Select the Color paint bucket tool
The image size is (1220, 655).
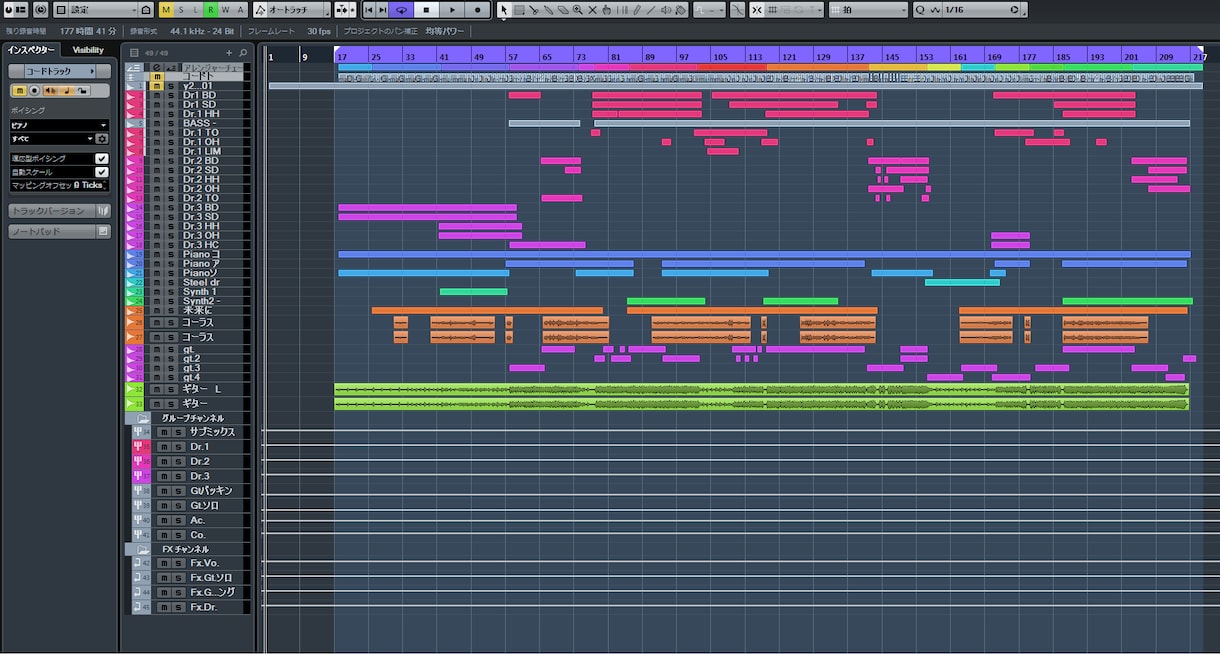pyautogui.click(x=680, y=9)
